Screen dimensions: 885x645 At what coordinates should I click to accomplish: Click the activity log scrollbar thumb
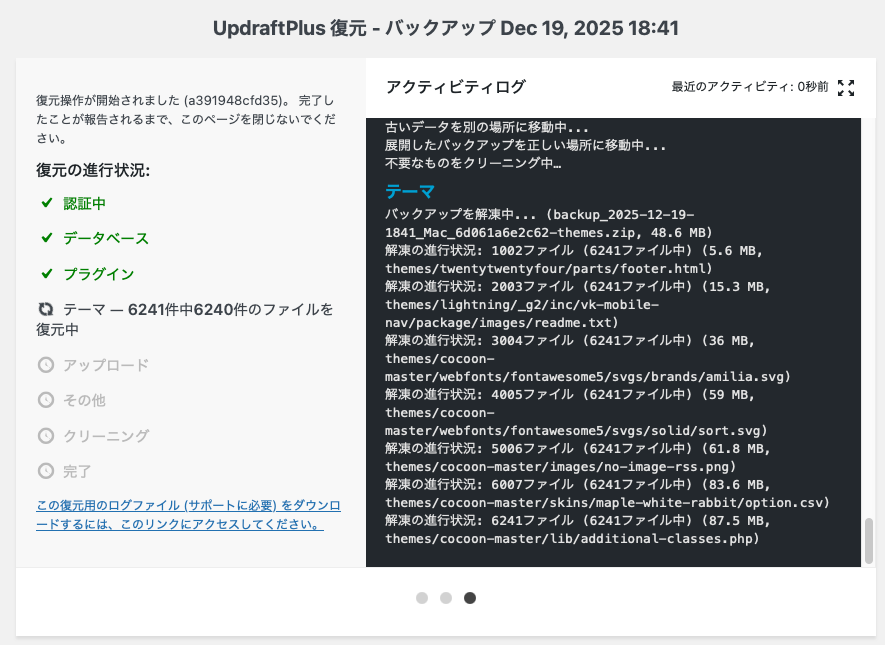point(868,540)
